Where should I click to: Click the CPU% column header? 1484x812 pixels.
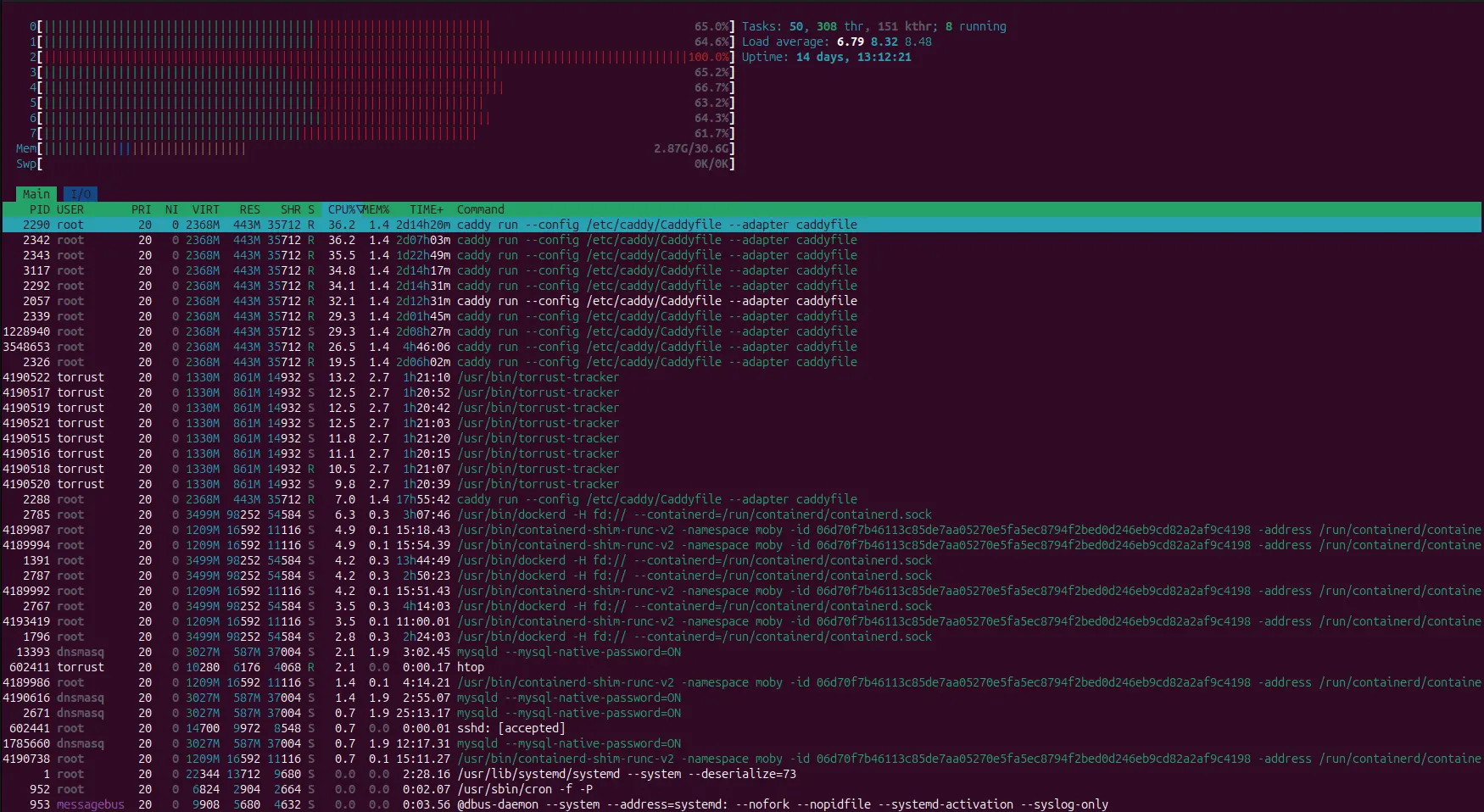point(342,209)
